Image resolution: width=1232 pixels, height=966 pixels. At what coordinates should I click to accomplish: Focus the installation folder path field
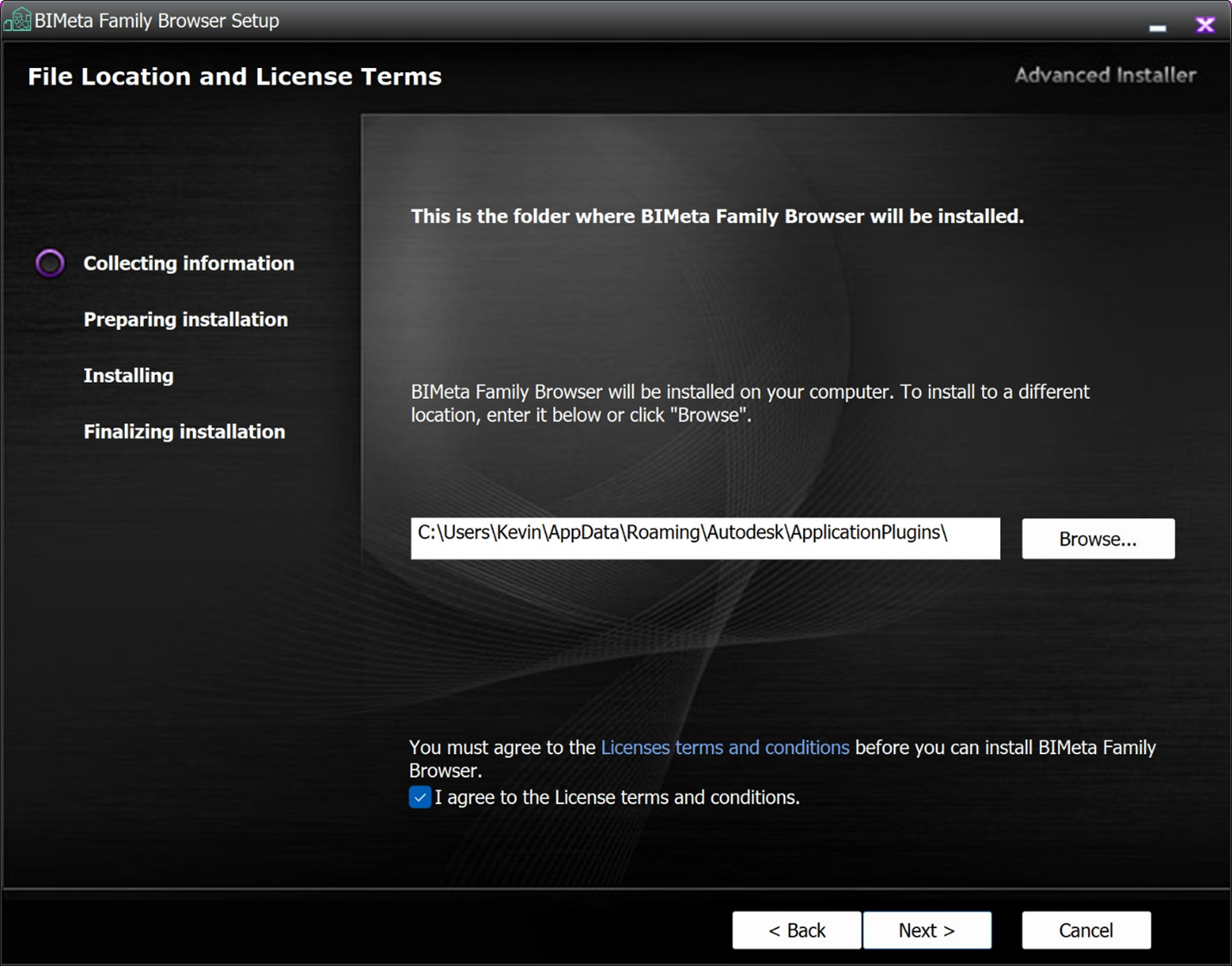click(x=705, y=539)
